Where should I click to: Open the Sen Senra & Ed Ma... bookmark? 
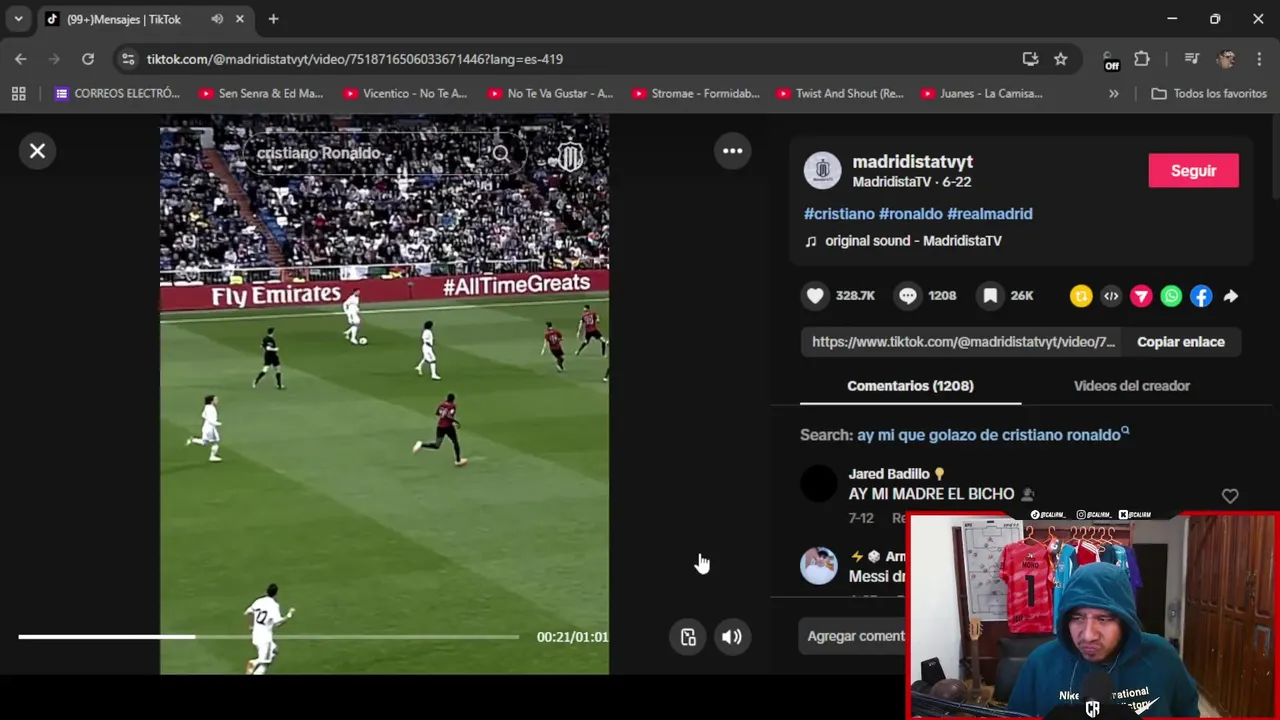[261, 94]
